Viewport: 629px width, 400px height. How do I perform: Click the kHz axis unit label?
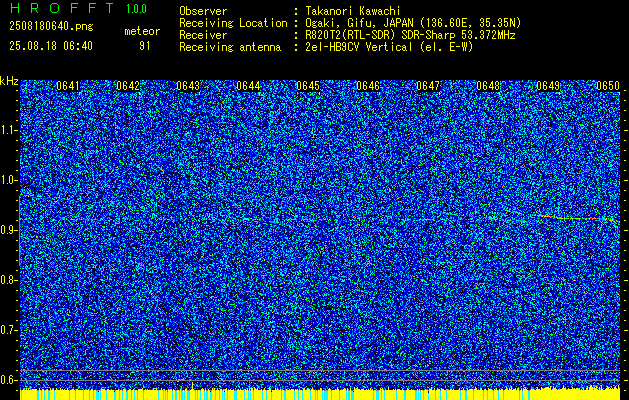(x=9, y=81)
